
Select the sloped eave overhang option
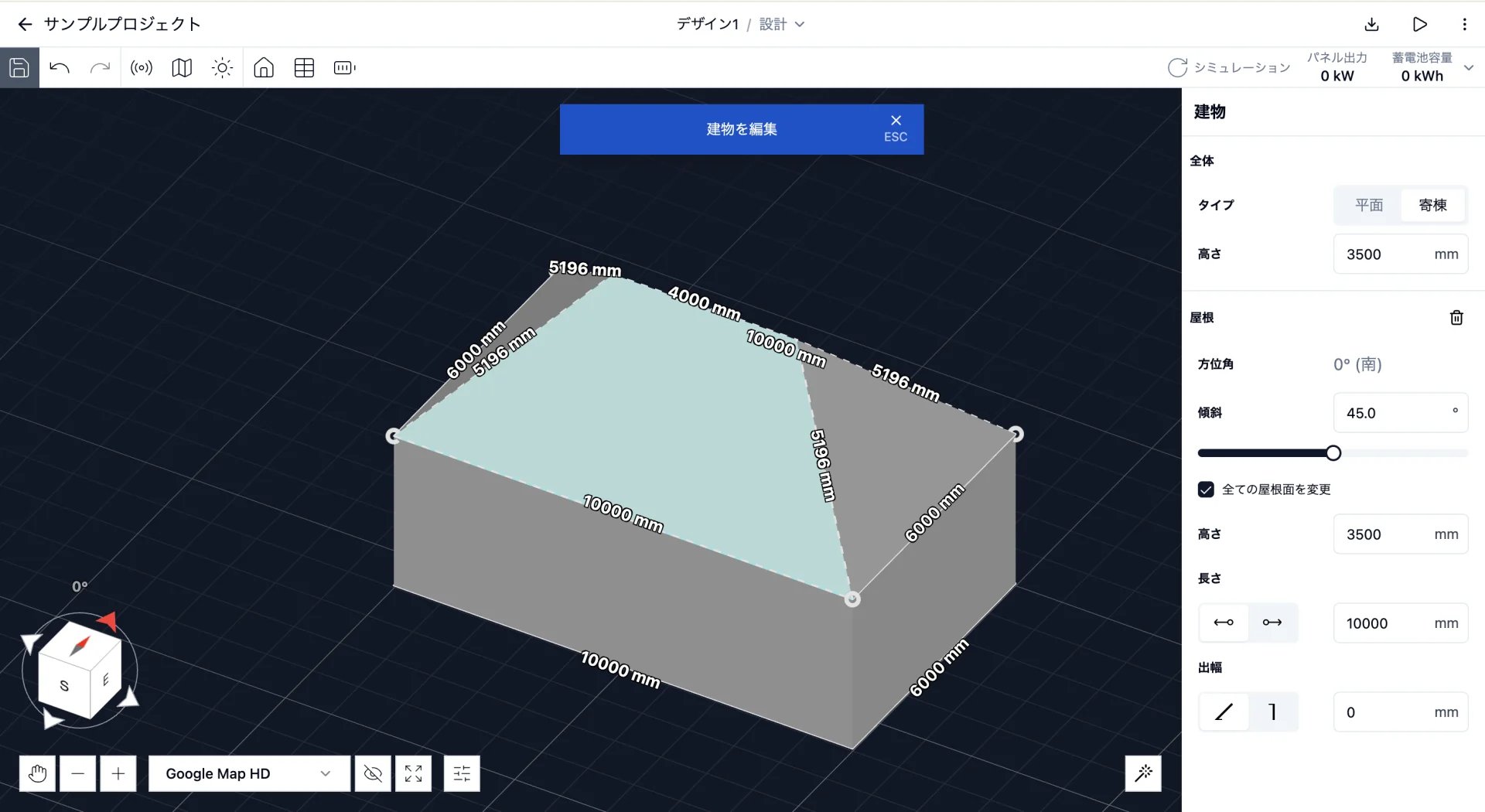1224,711
